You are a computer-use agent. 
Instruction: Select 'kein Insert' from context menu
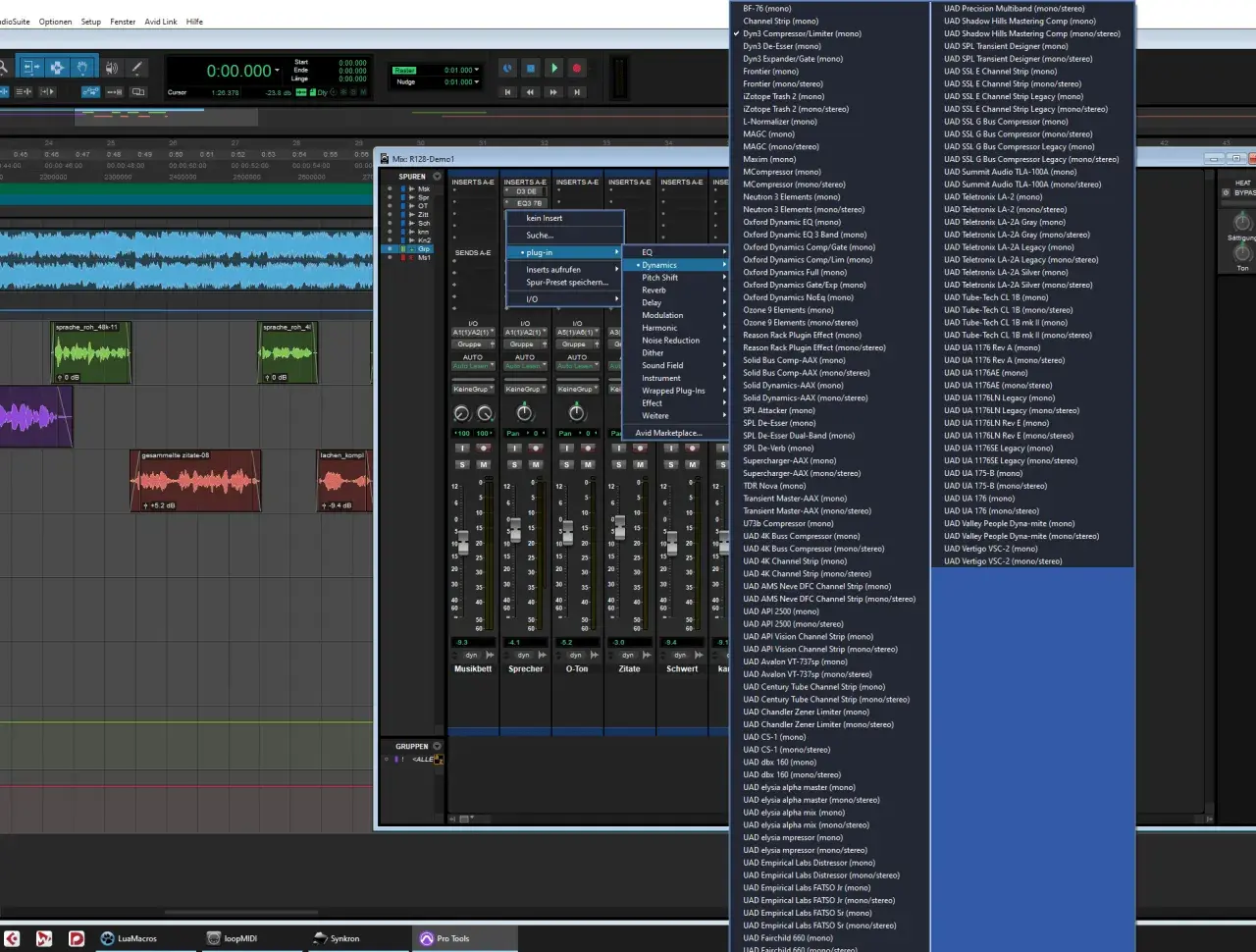click(x=545, y=218)
